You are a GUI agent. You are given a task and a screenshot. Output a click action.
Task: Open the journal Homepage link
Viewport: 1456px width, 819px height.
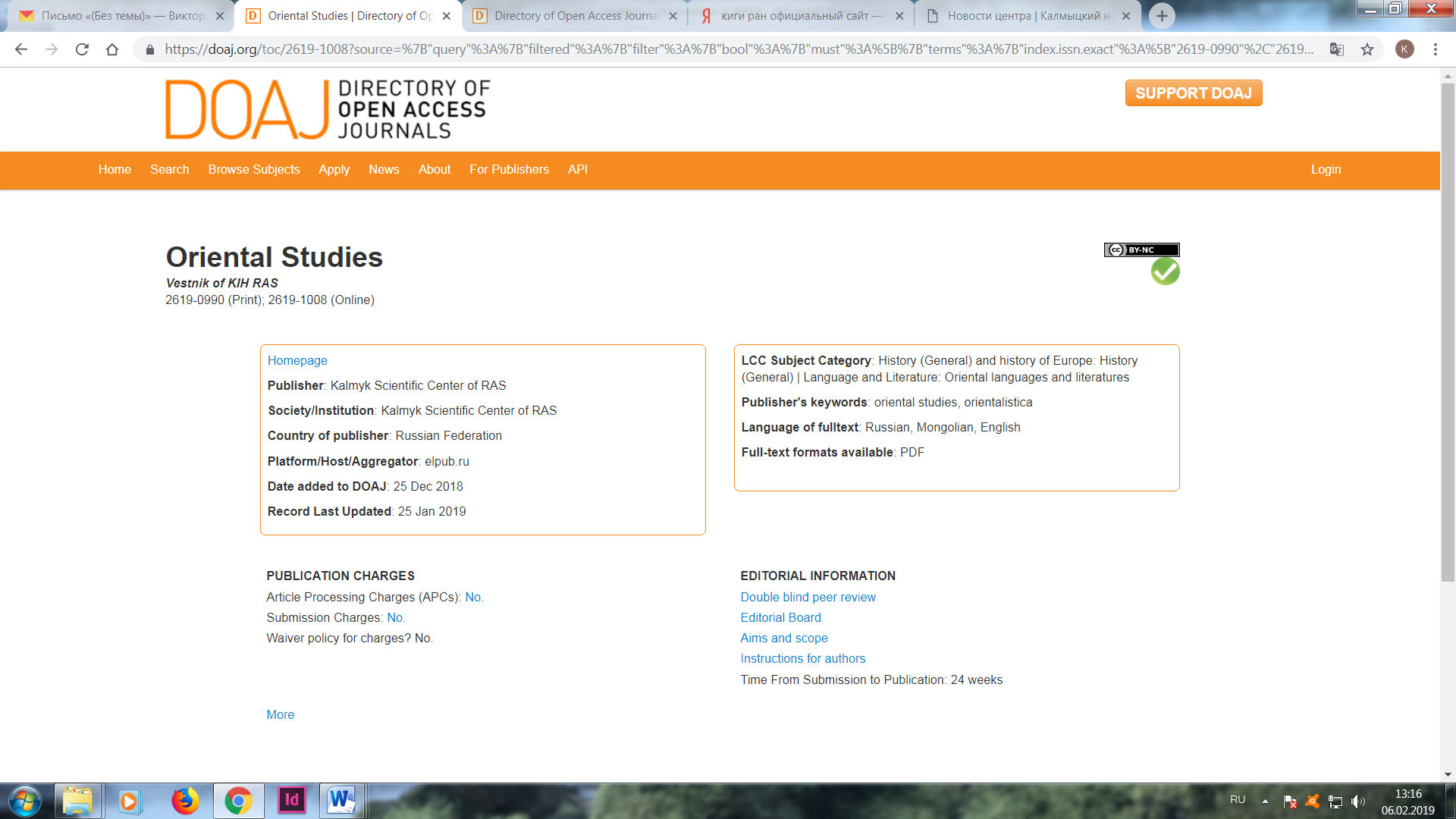pos(297,360)
